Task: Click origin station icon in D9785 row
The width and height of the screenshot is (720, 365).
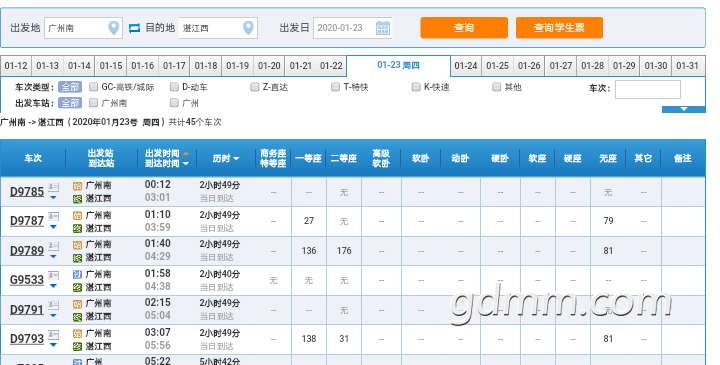Action: tap(78, 186)
